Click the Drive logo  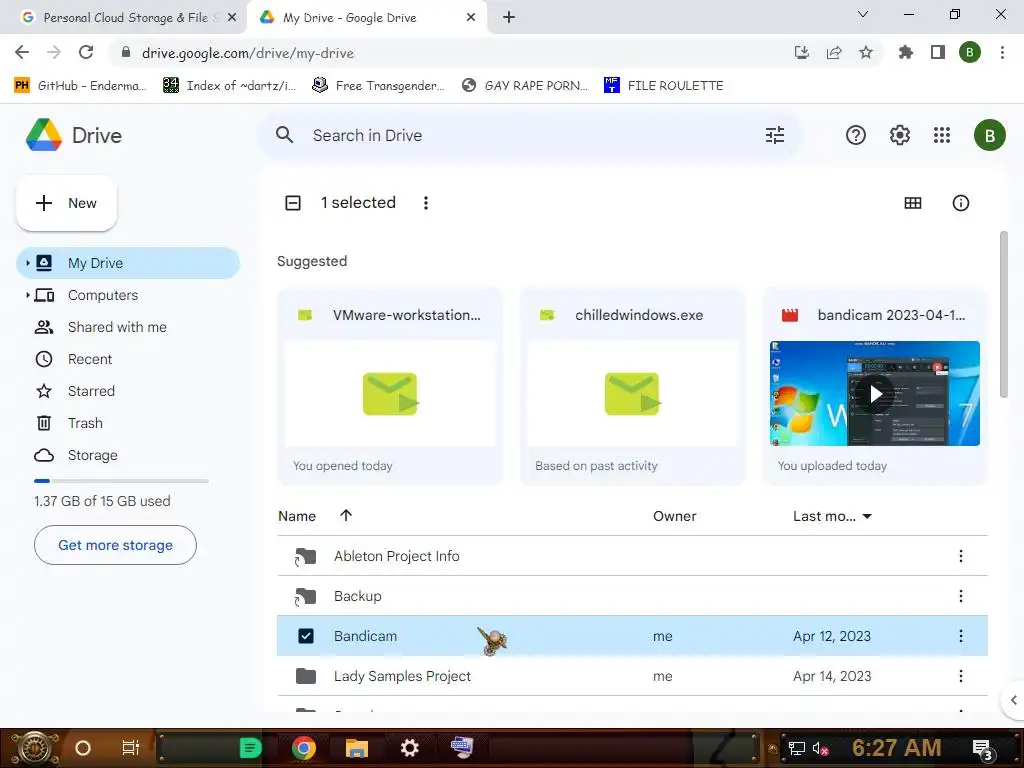tap(74, 135)
